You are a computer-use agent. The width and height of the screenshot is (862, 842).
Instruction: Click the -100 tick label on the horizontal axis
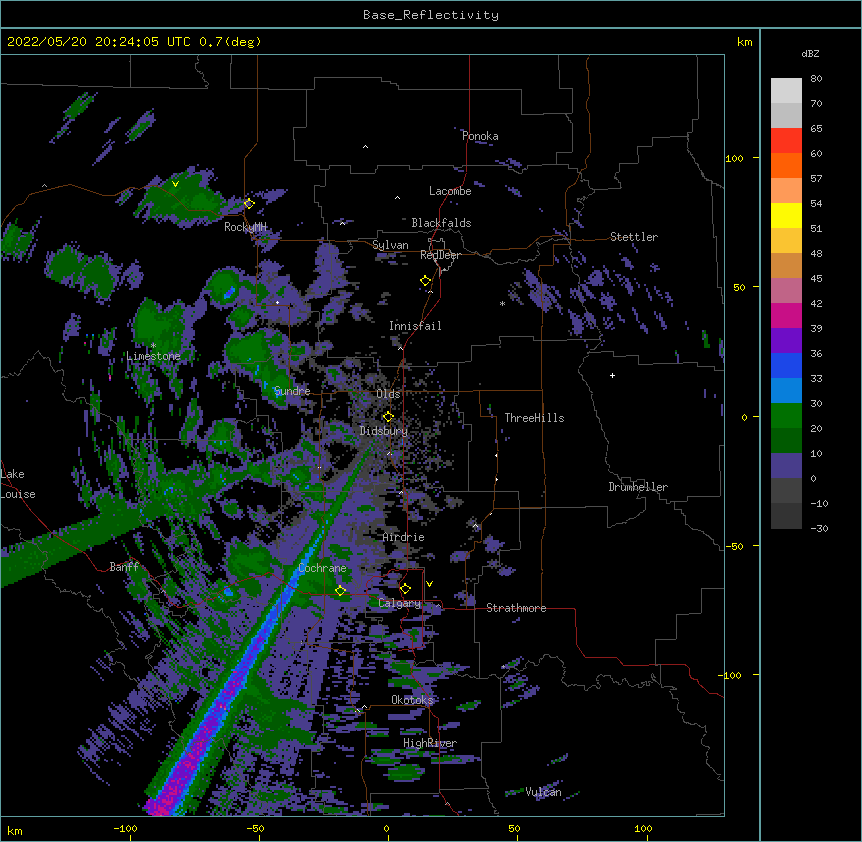tap(125, 829)
